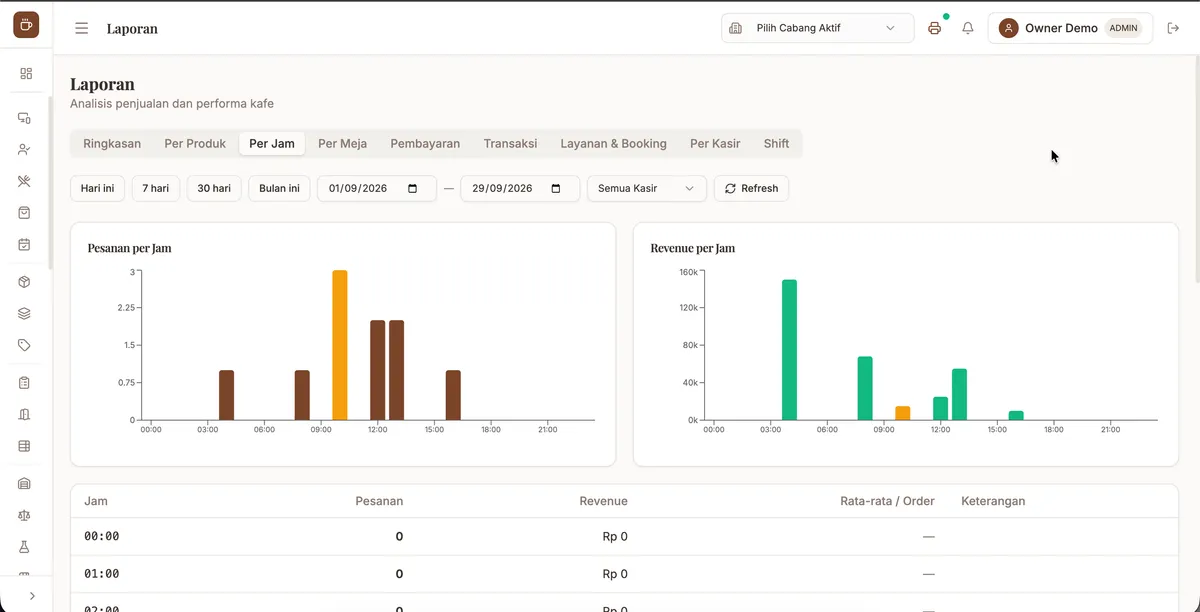
Task: Click the Owner Demo avatar icon
Action: click(x=1008, y=28)
